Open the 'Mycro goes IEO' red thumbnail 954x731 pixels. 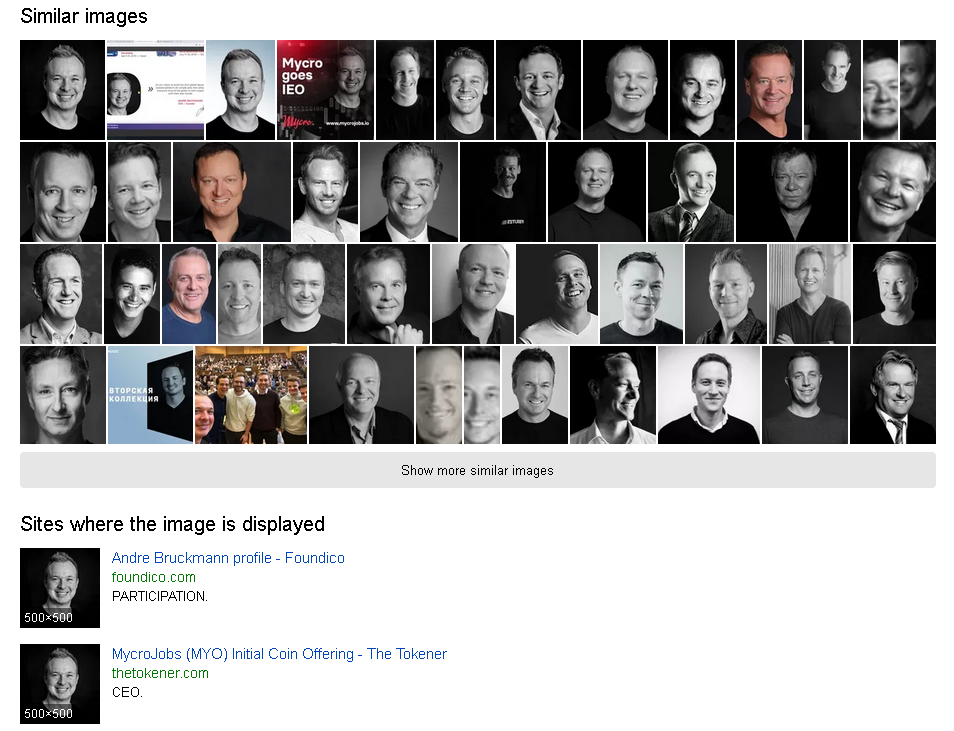(x=326, y=90)
